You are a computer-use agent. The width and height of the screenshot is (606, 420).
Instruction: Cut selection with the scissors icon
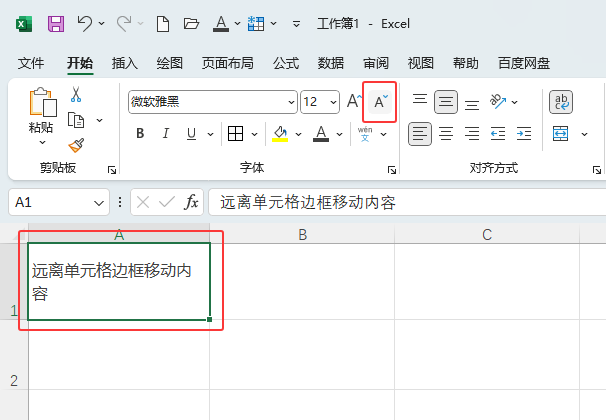coord(76,95)
